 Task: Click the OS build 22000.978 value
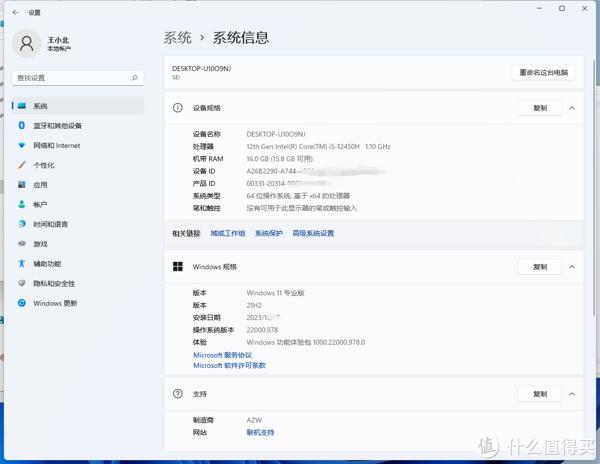click(x=262, y=330)
